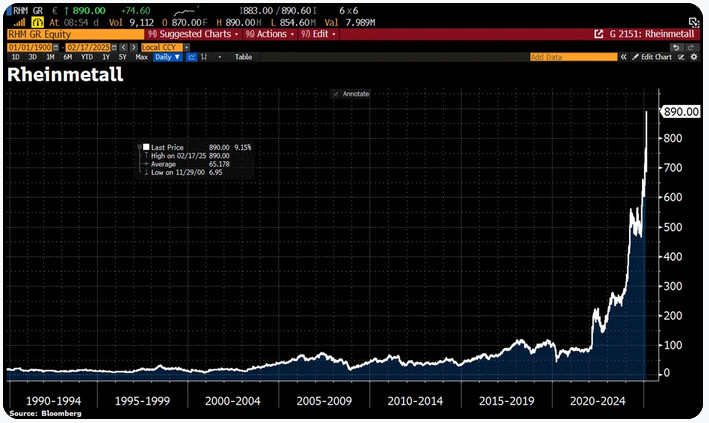Step date range backward with left arrow
The image size is (709, 423).
pyautogui.click(x=123, y=47)
